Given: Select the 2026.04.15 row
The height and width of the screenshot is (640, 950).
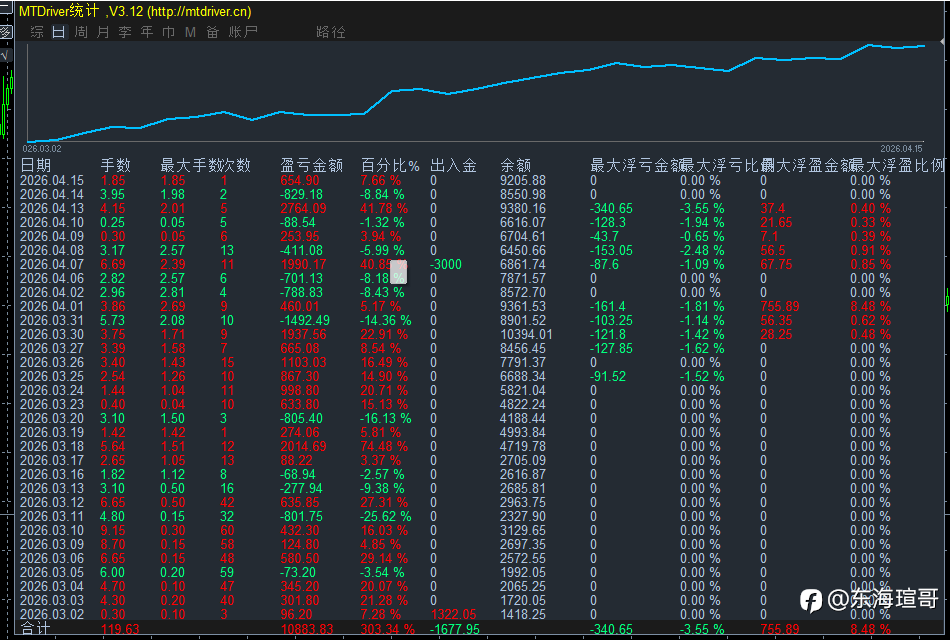Looking at the screenshot, I should pyautogui.click(x=52, y=180).
